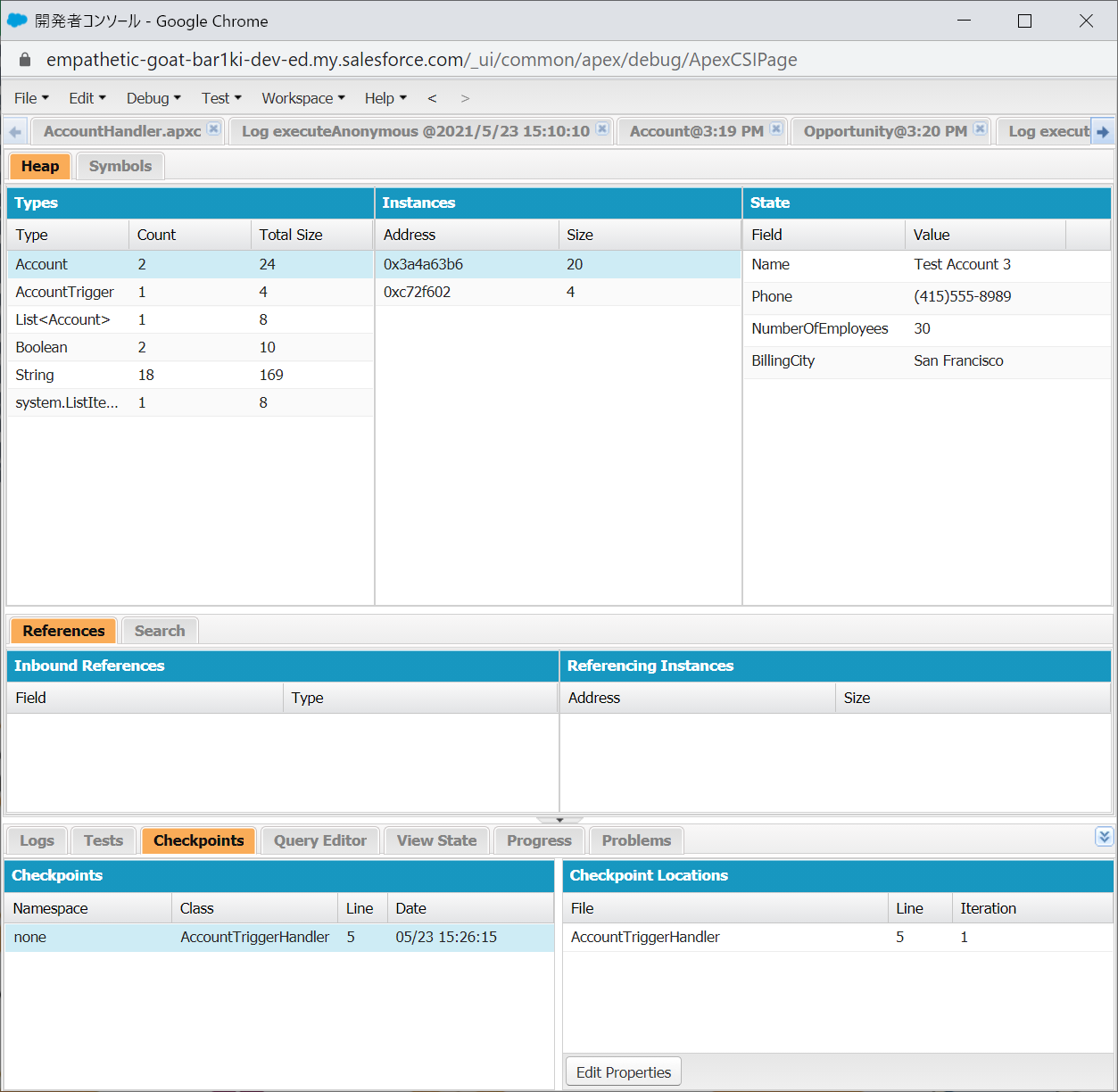
Task: Close the Log executeAnonymous 15:10:10 tab
Action: click(x=602, y=128)
